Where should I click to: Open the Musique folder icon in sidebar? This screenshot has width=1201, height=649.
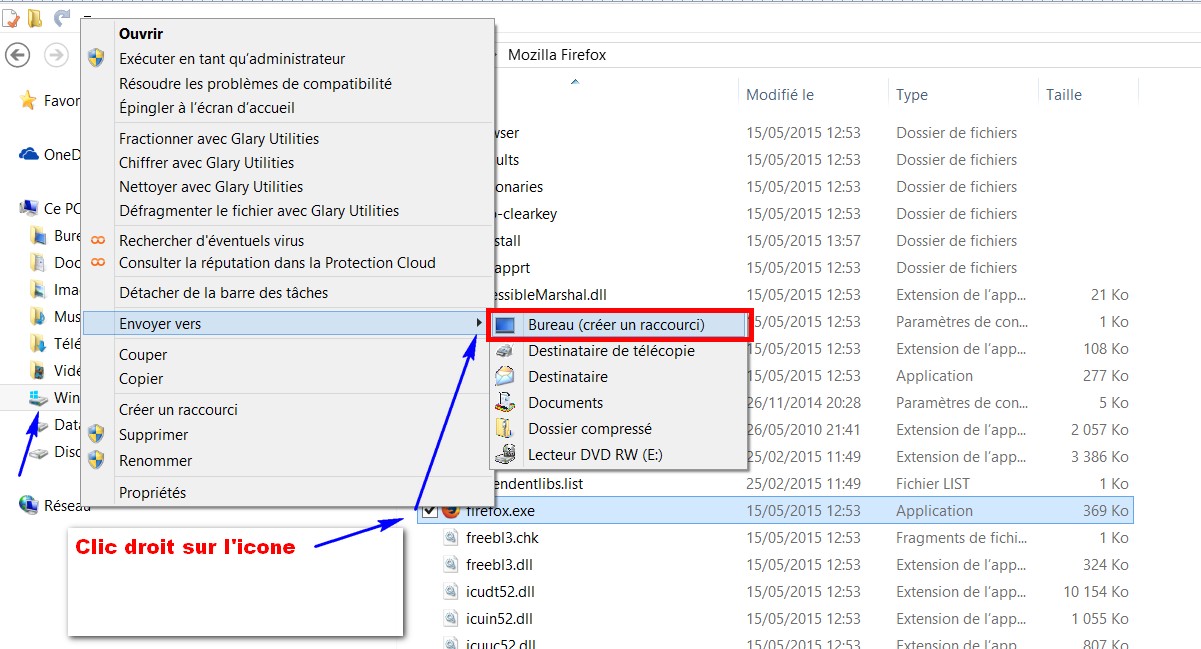pos(39,317)
